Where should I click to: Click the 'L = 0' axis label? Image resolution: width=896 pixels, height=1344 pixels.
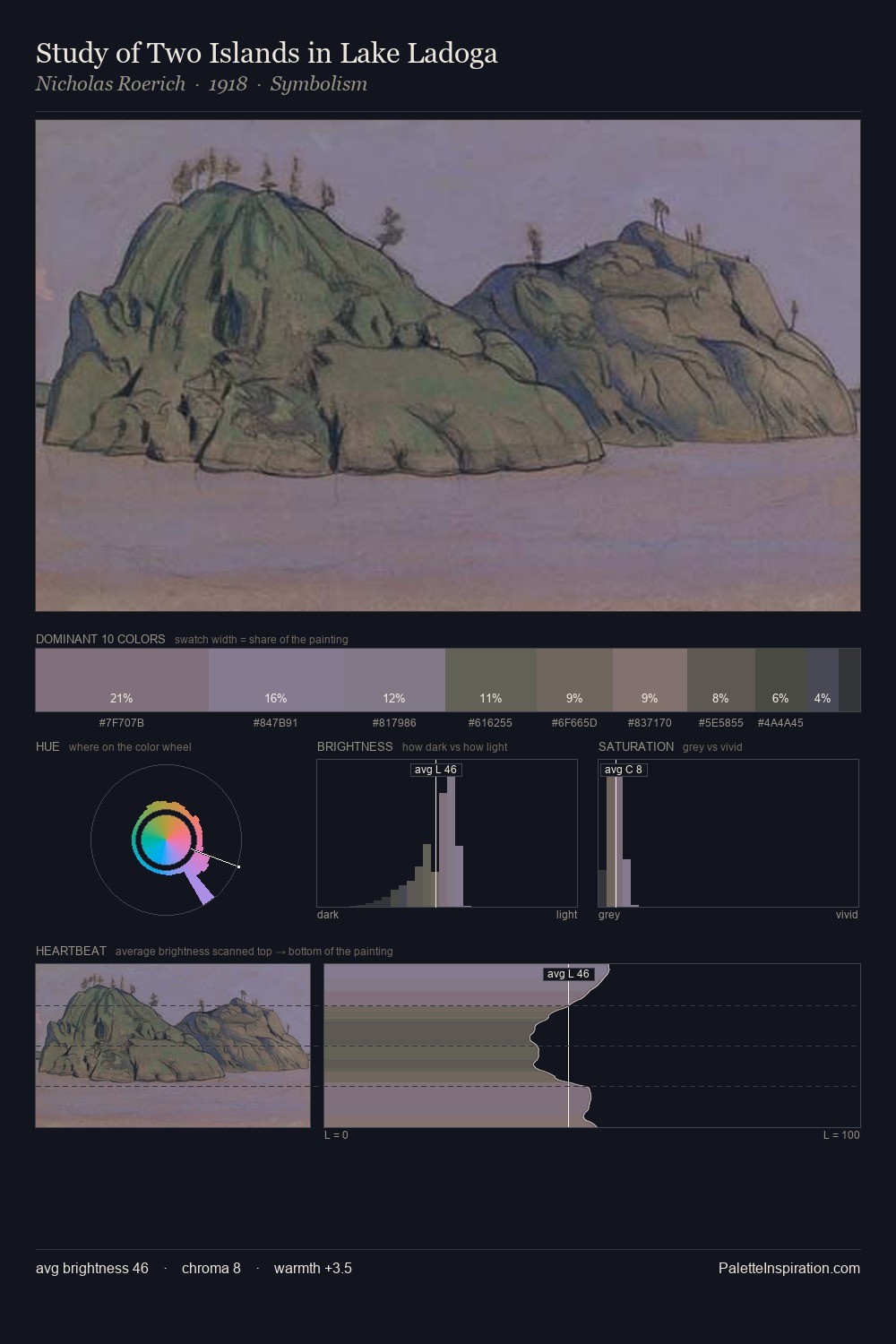tap(336, 1135)
